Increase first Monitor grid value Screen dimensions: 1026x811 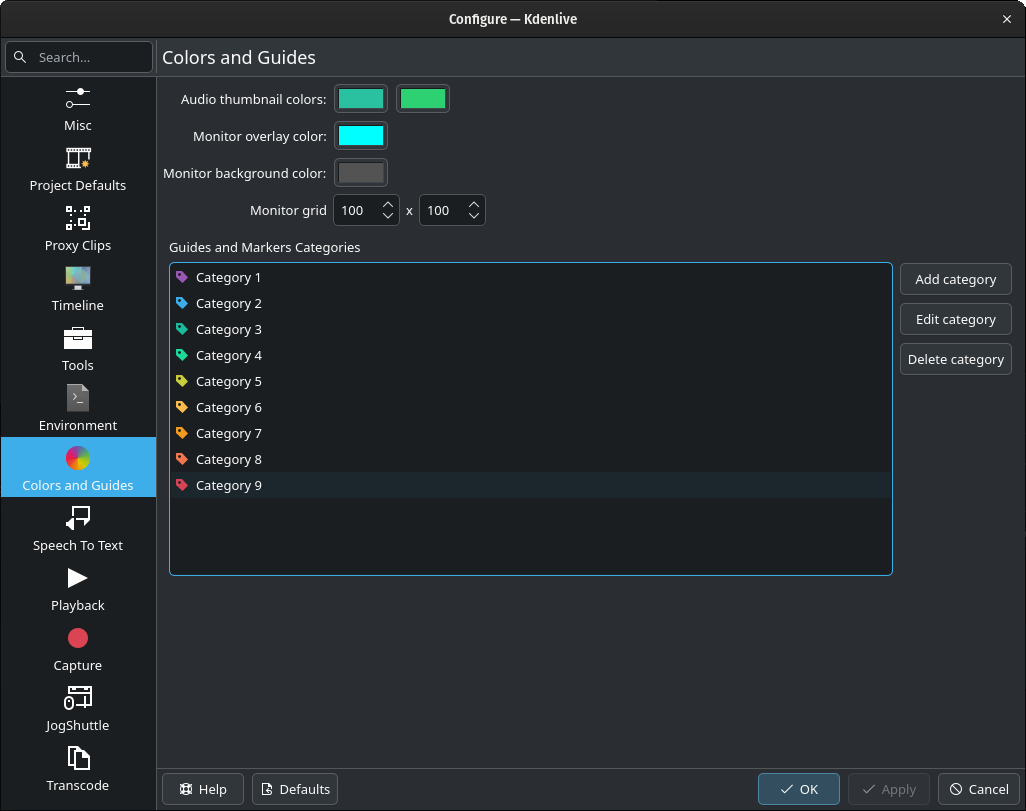[387, 205]
